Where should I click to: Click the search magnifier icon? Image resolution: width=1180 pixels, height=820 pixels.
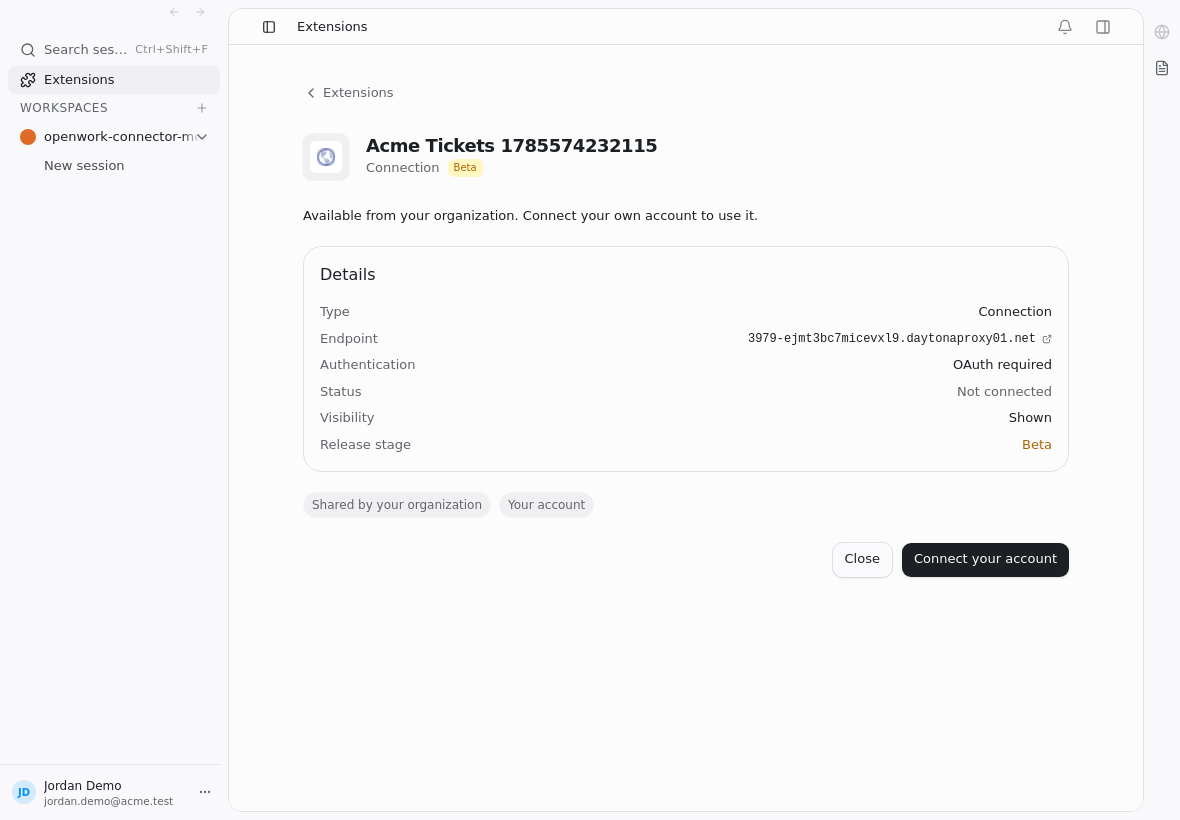[28, 50]
